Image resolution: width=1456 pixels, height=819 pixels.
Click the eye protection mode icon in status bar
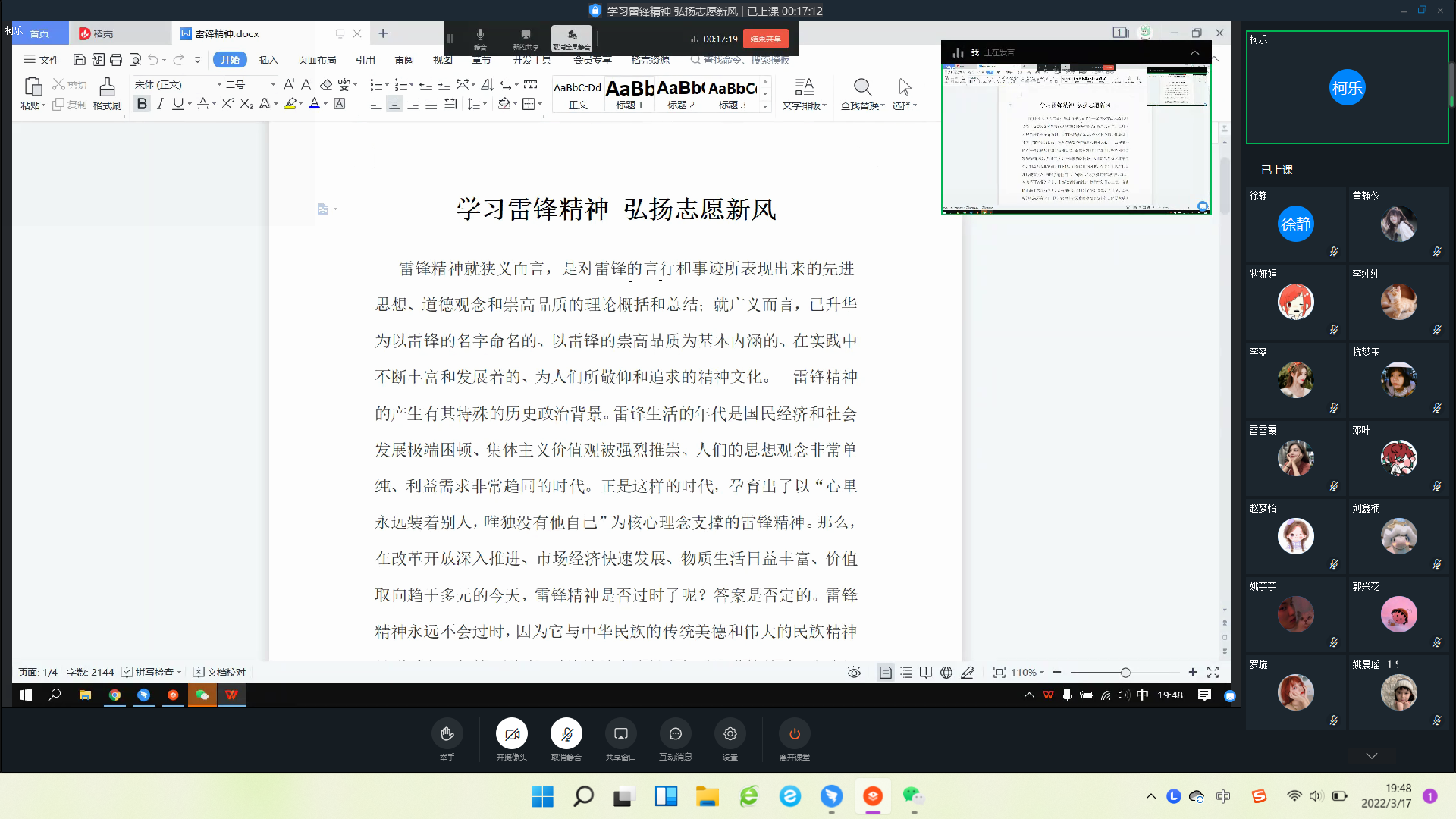click(854, 673)
